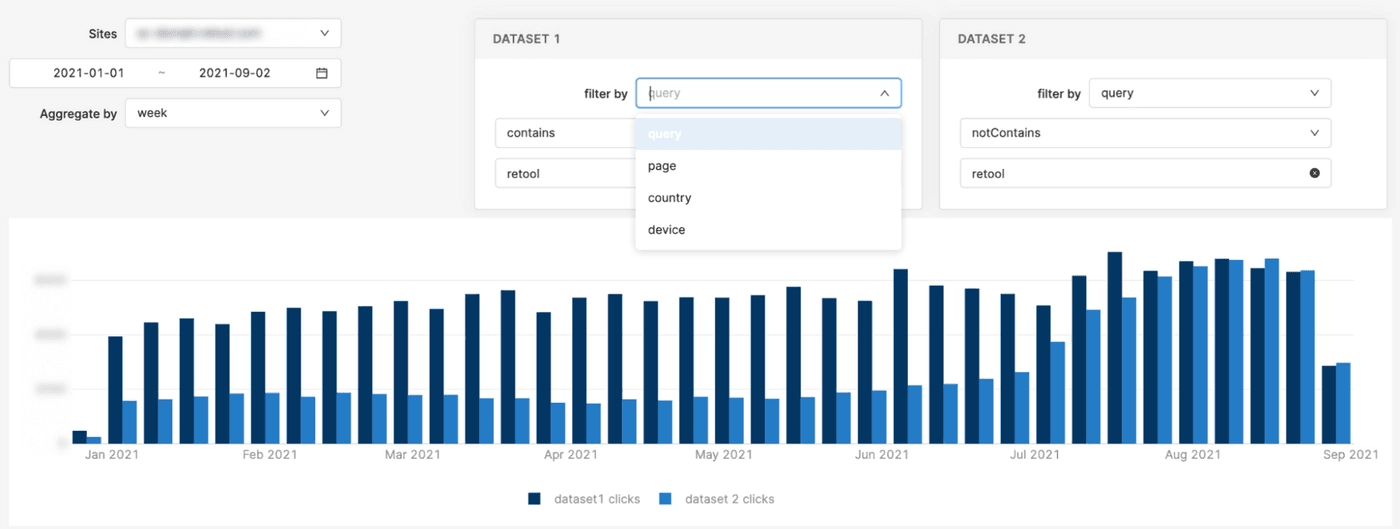Open Dataset 2 filter by query dropdown

coord(1209,93)
